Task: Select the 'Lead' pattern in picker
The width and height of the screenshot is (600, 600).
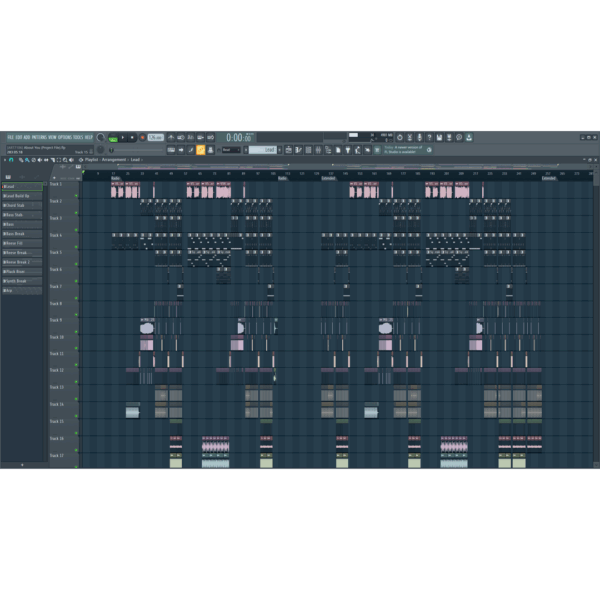Action: click(22, 187)
